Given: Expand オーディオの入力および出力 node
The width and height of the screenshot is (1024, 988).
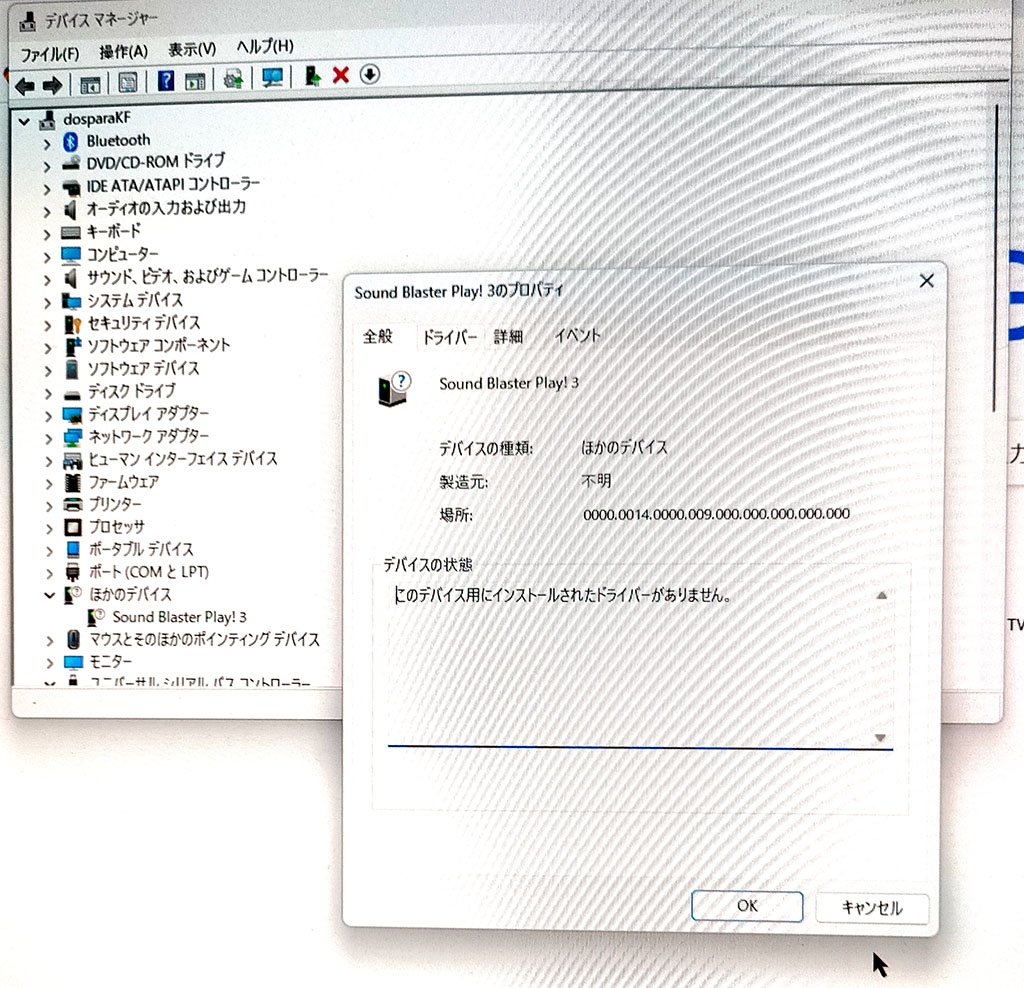Looking at the screenshot, I should pyautogui.click(x=47, y=212).
